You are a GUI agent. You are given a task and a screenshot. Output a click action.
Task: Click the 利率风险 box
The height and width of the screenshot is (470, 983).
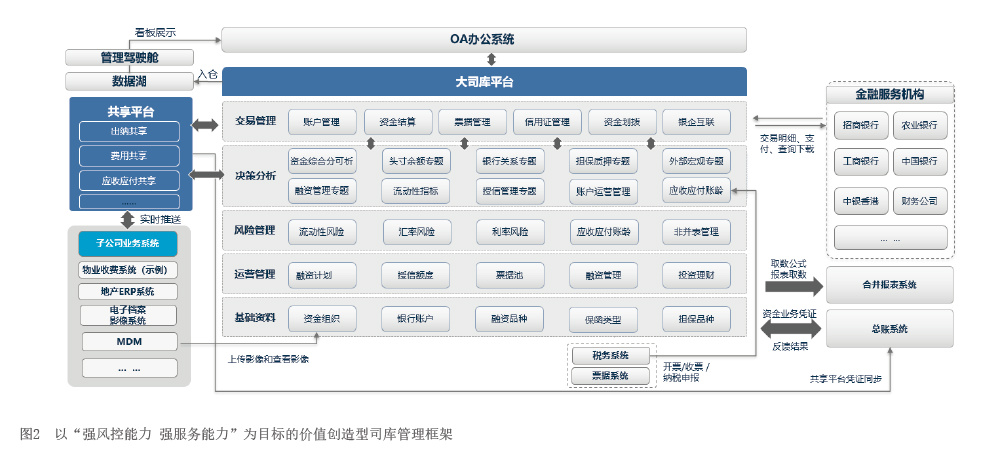[510, 232]
